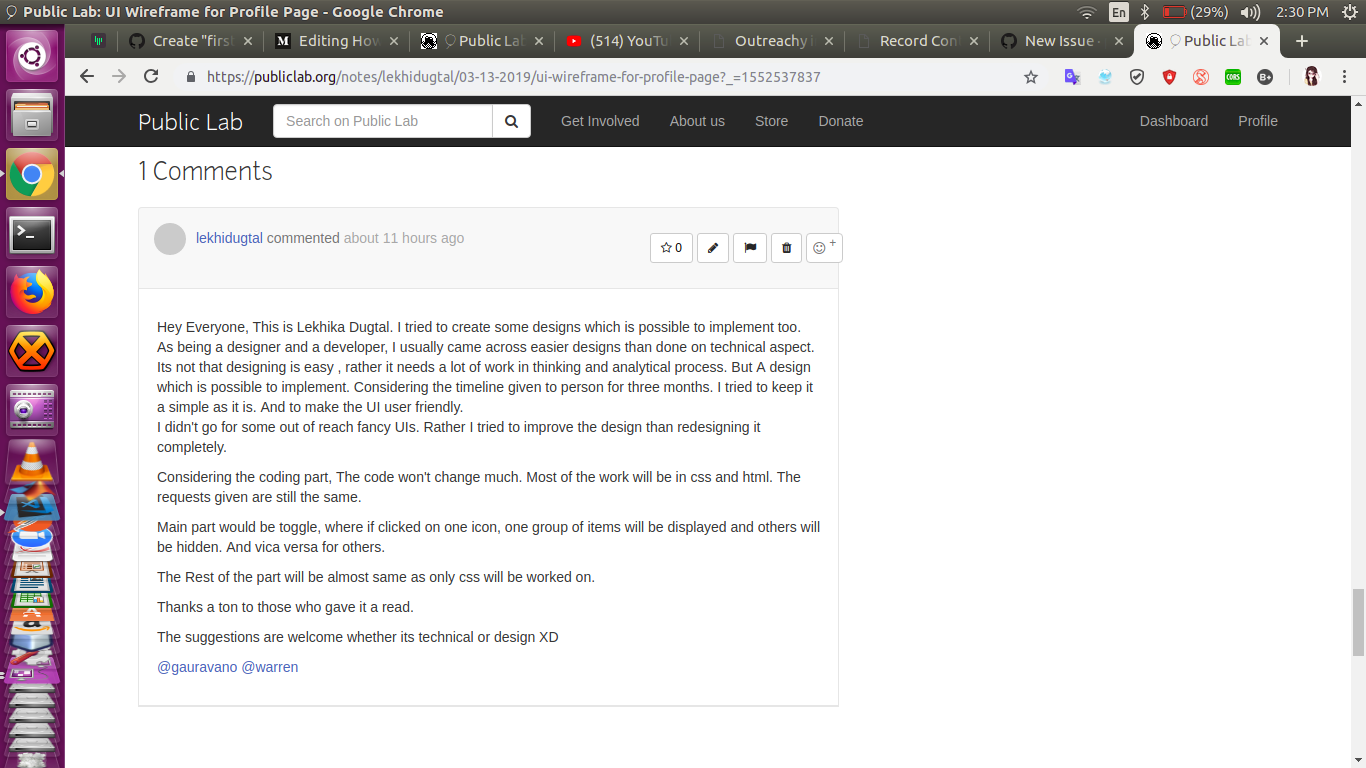Delete the comment with trash icon
This screenshot has width=1366, height=768.
(x=786, y=248)
